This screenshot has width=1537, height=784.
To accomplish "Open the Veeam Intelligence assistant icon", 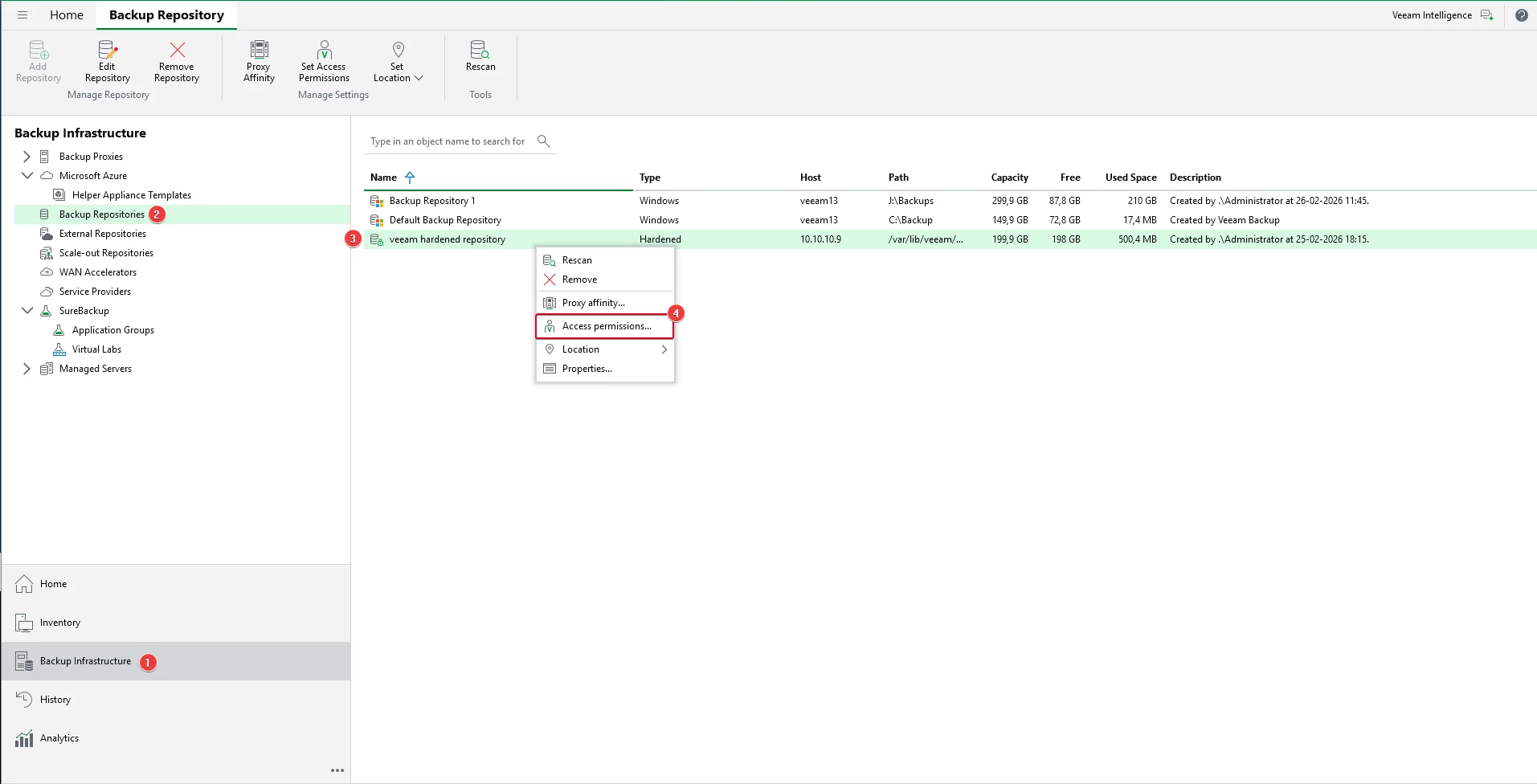I will 1487,15.
